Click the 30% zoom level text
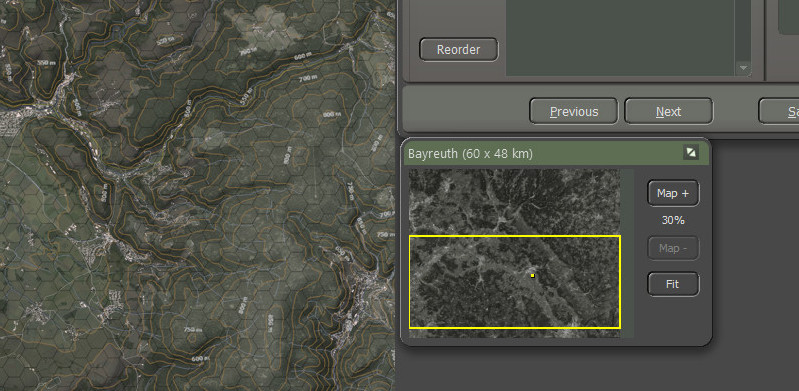 [x=673, y=221]
